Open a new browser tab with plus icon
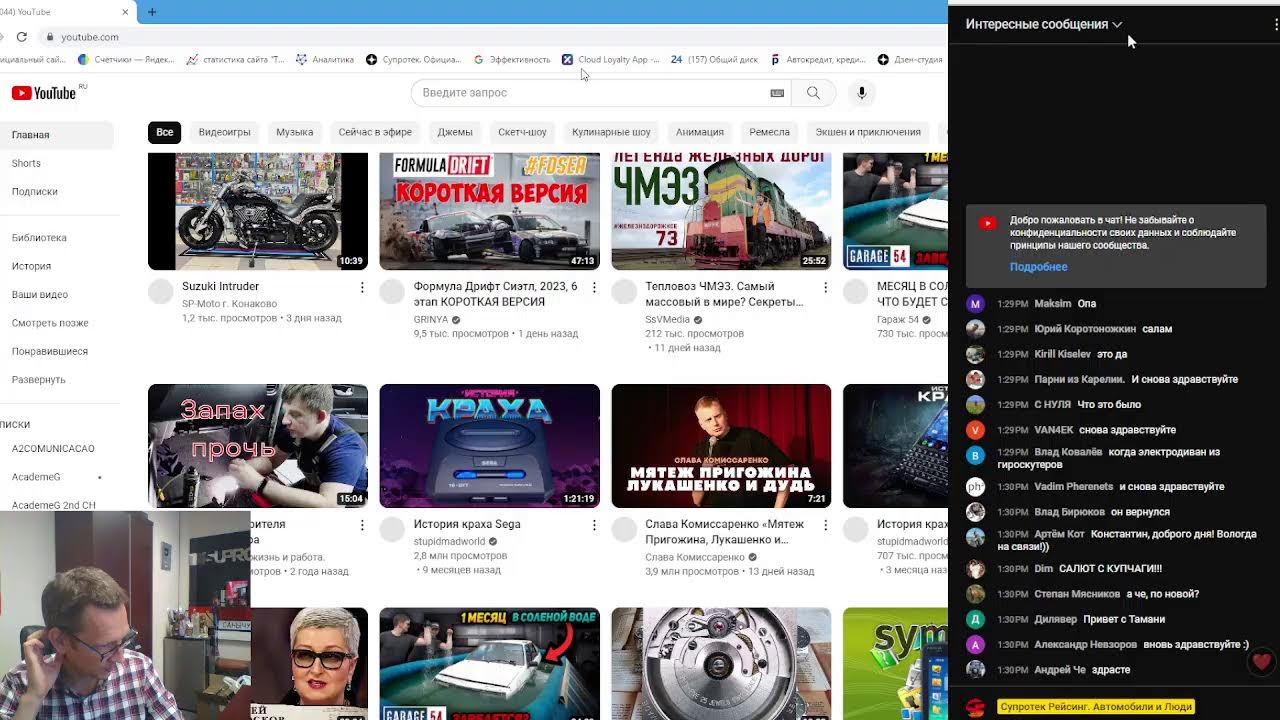 coord(152,12)
